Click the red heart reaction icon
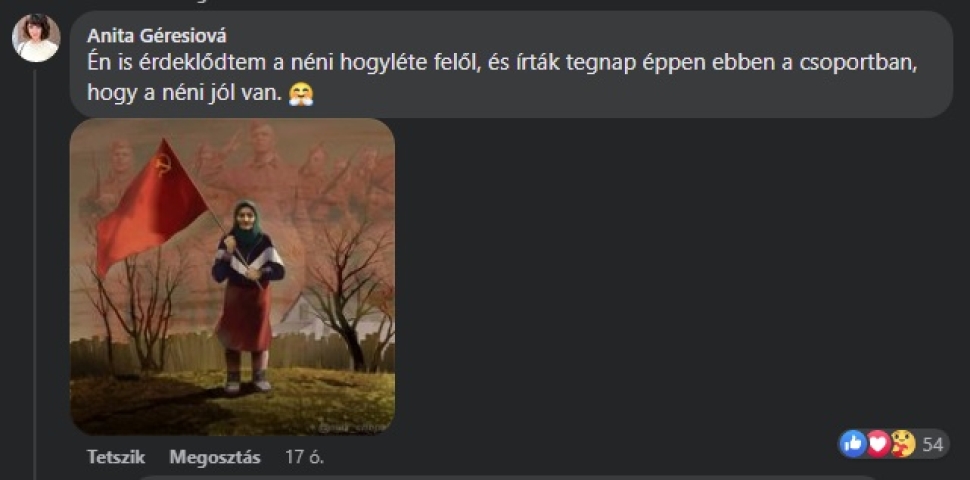Screen dimensions: 970x480 [878, 444]
